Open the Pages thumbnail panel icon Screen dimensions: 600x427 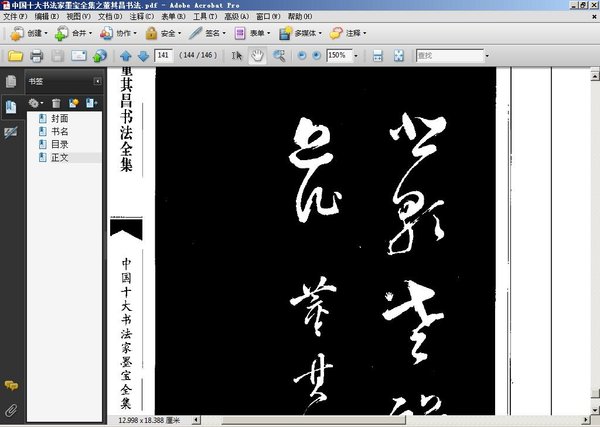pyautogui.click(x=11, y=81)
